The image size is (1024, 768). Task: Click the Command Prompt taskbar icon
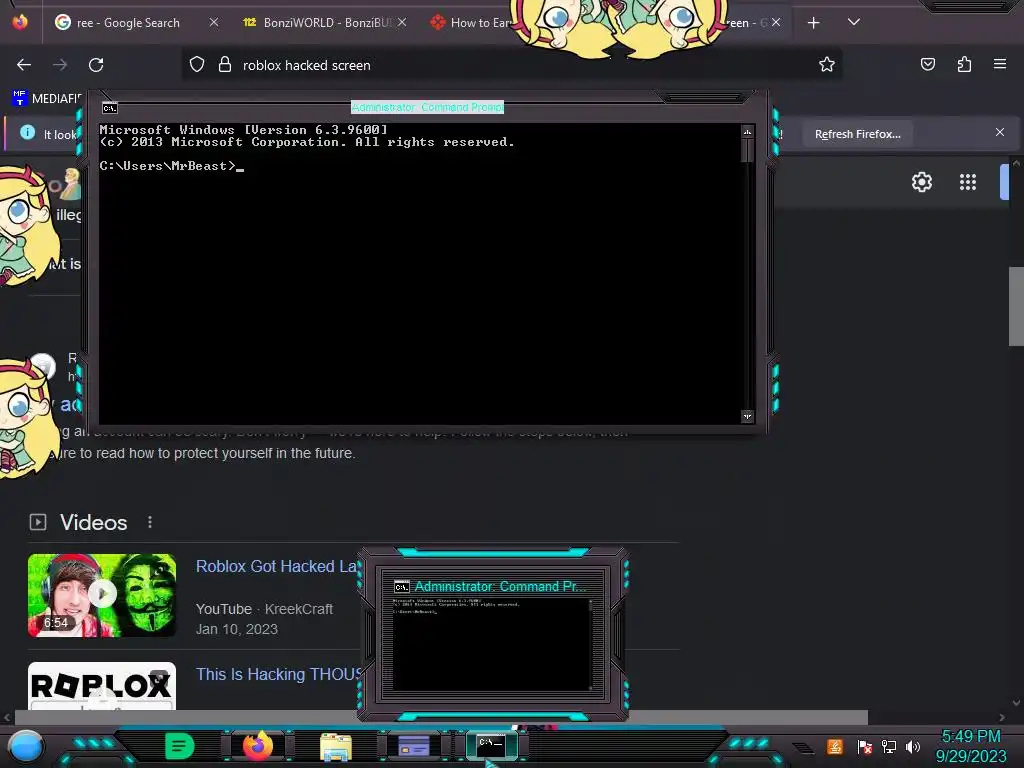tap(491, 746)
